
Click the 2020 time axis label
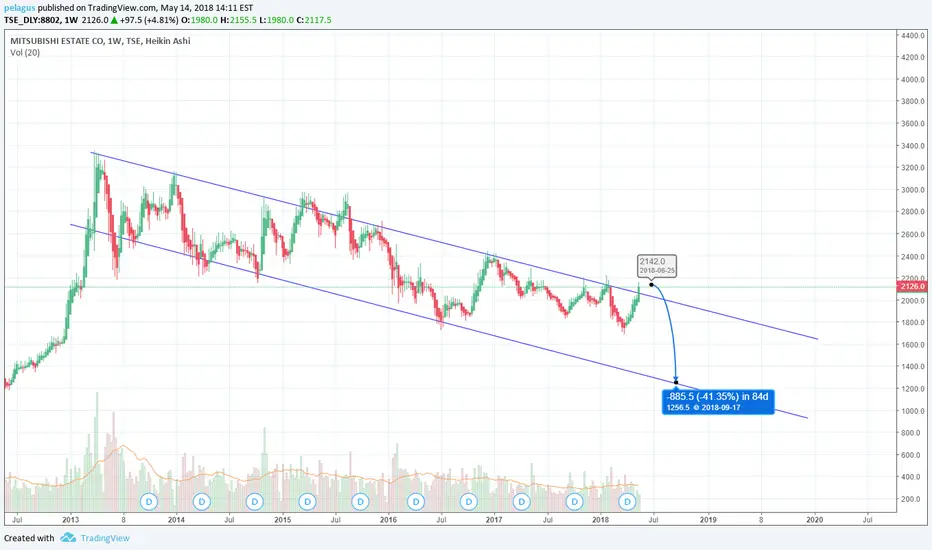pyautogui.click(x=814, y=520)
